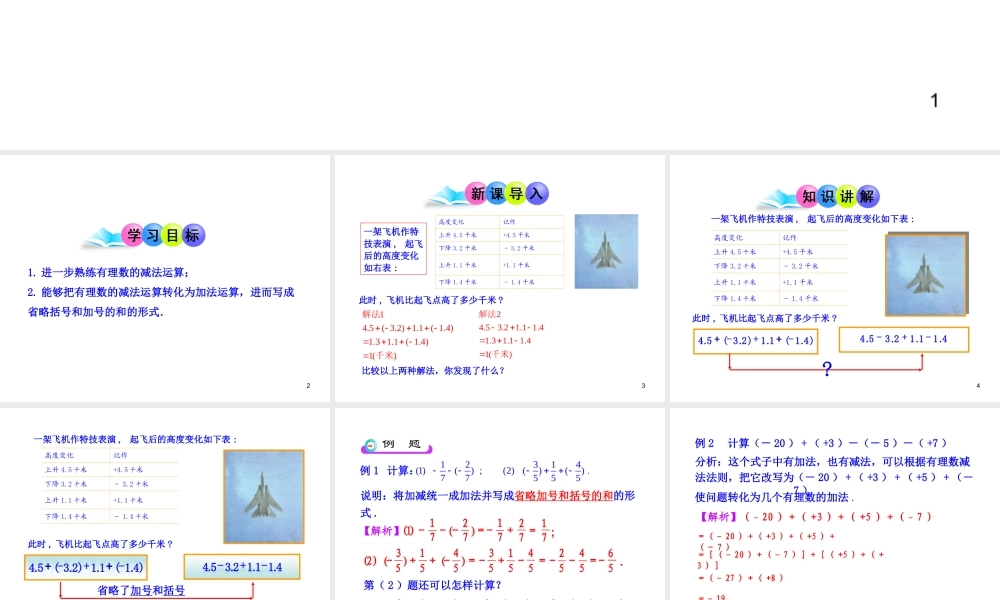The width and height of the screenshot is (1000, 600).
Task: Click the yellow 课 ball in the 新课导入 banner
Action: (496, 192)
